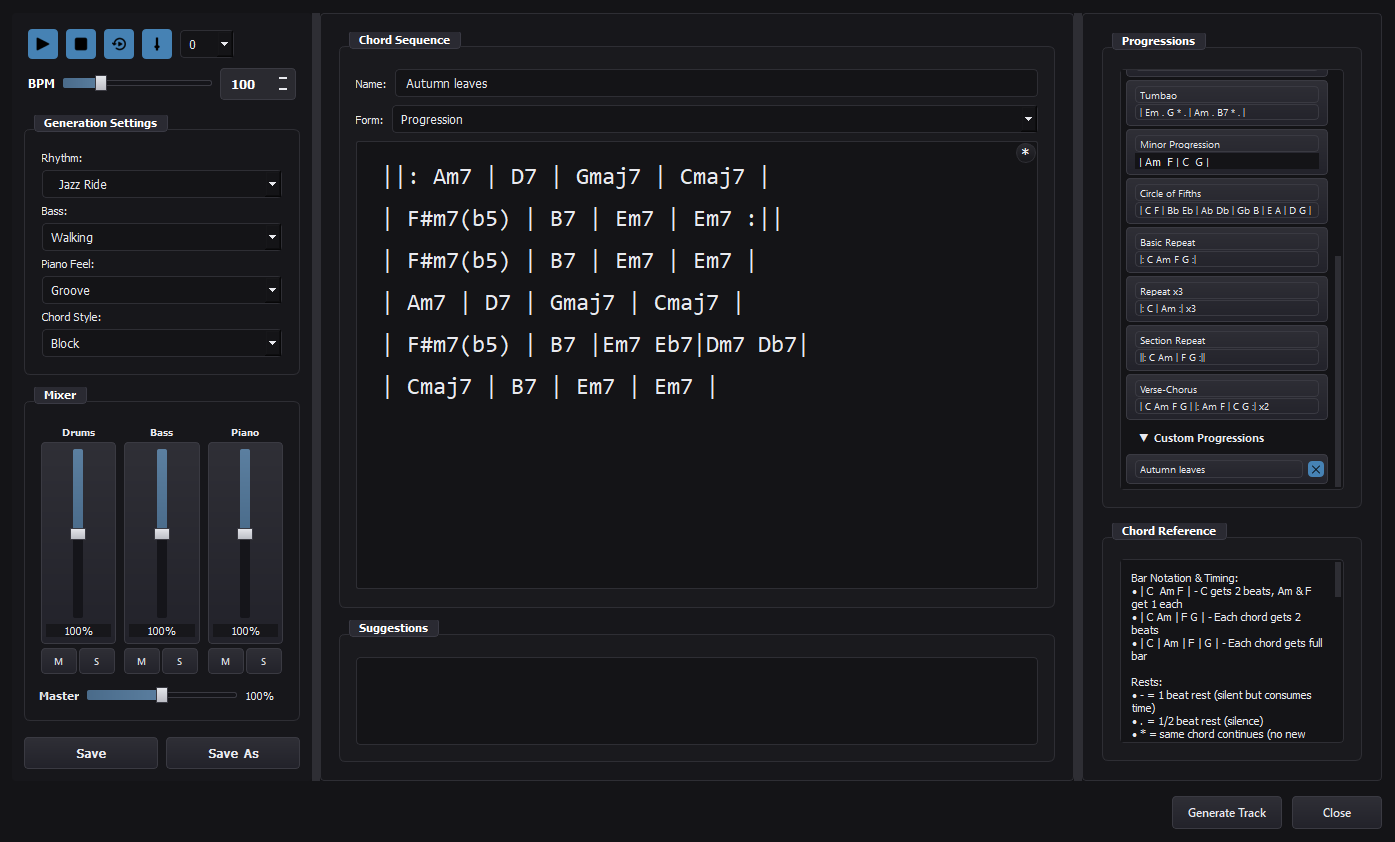Open the Rhythm dropdown showing Jazz Ride
1395x842 pixels.
coord(161,184)
